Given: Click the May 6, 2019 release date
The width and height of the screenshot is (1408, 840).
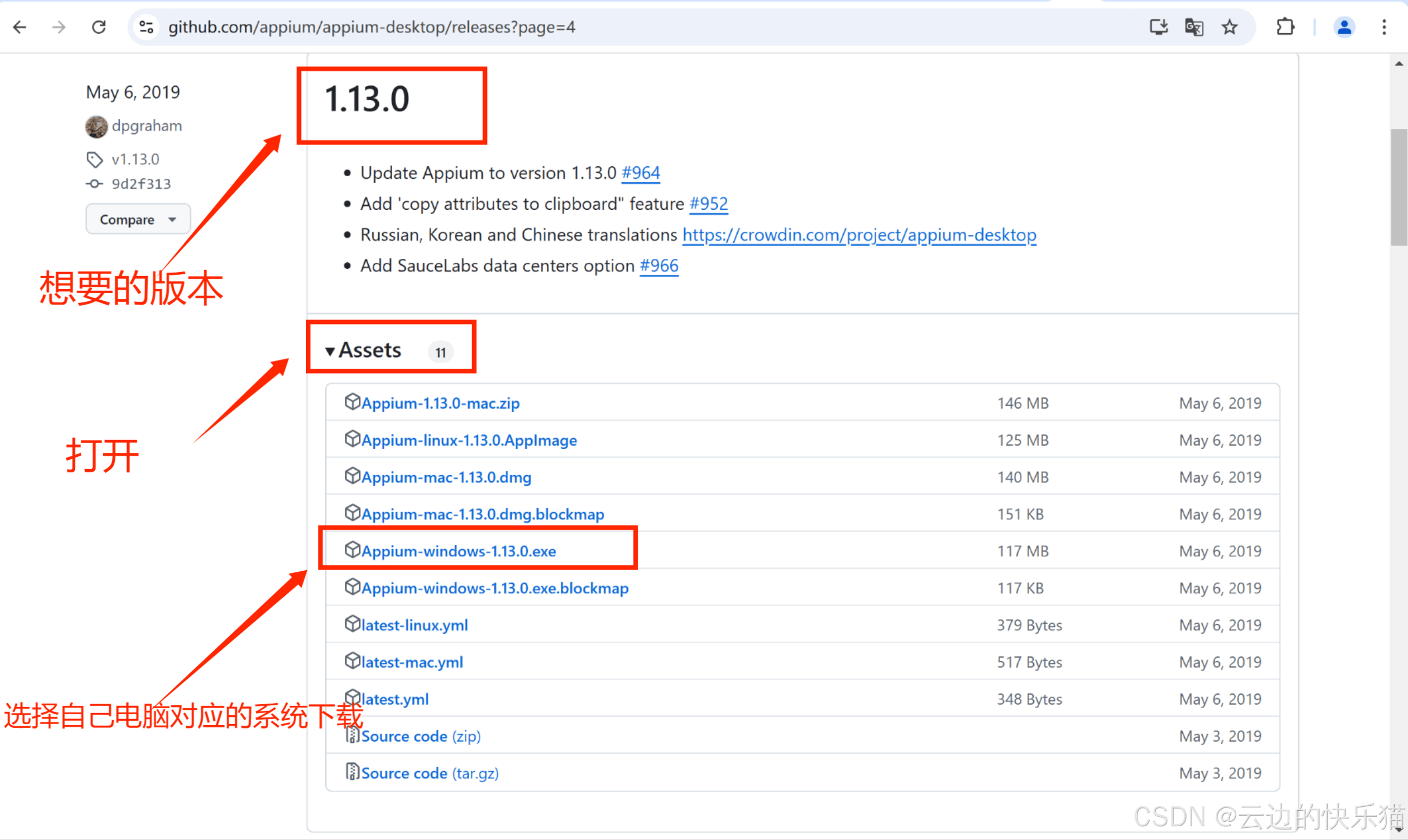Looking at the screenshot, I should 133,92.
